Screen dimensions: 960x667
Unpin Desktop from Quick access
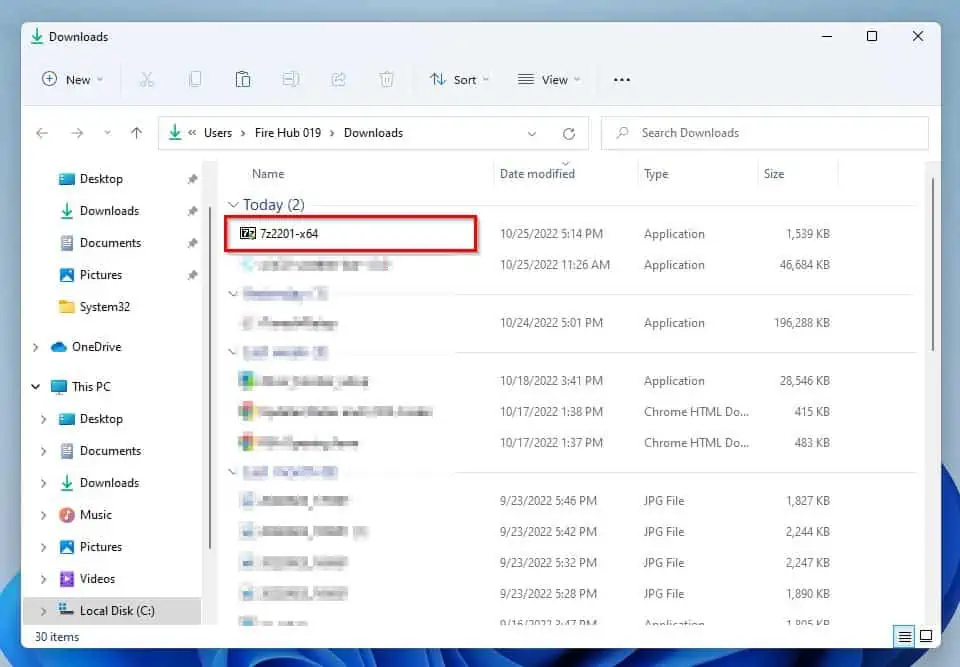192,179
